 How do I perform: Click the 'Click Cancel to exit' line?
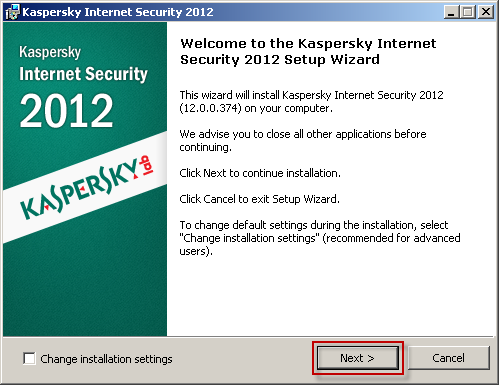[x=259, y=199]
